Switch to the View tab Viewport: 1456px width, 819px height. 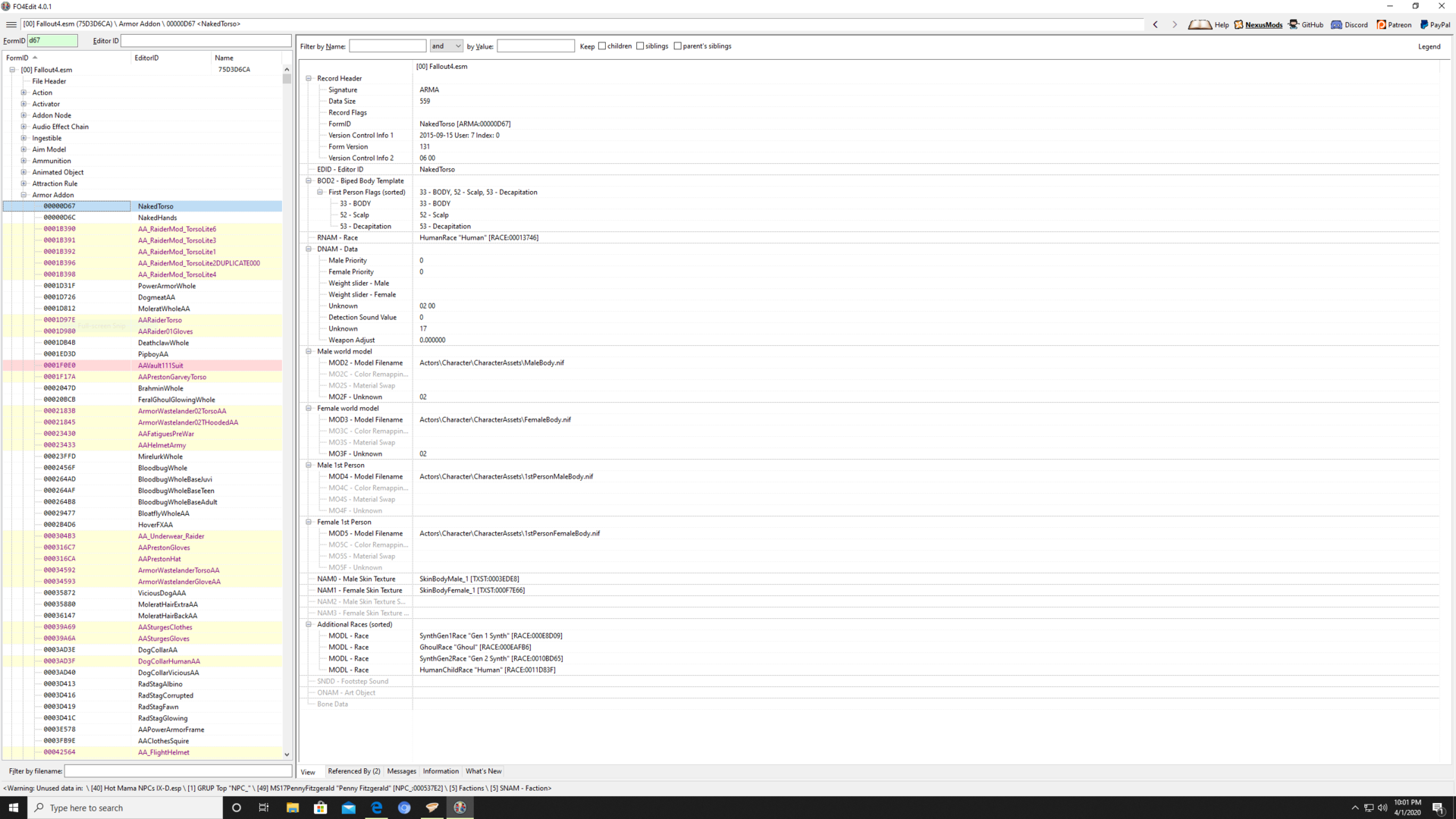308,772
